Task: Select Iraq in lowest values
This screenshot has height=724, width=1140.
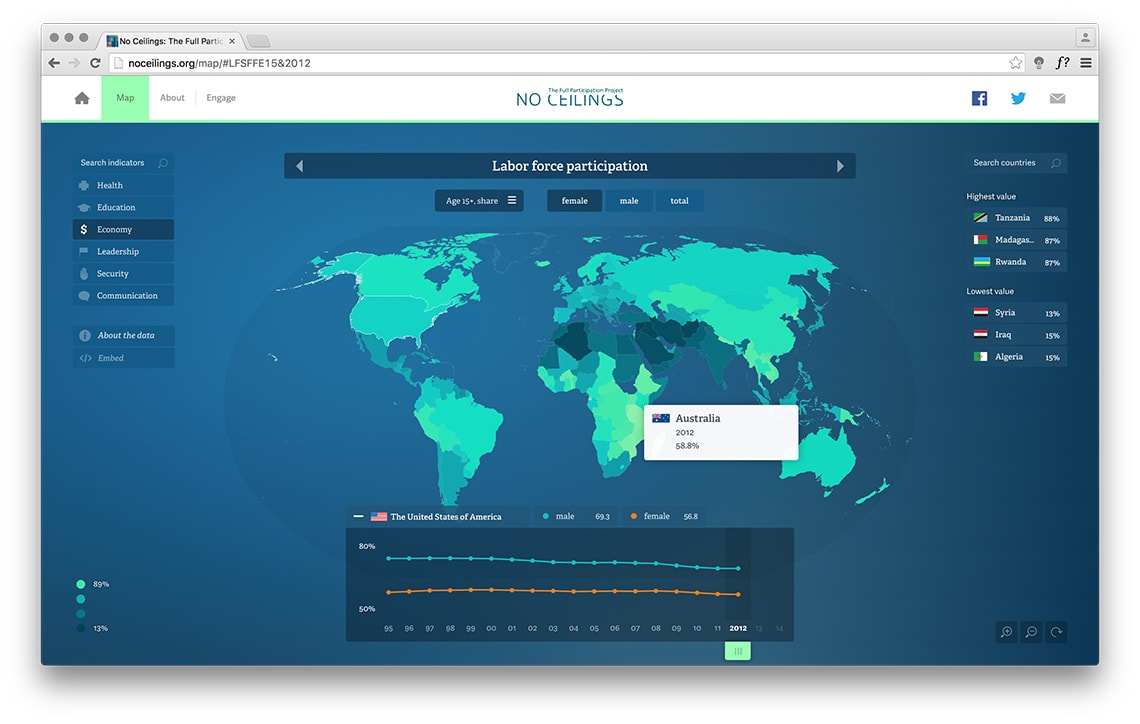Action: point(1016,334)
